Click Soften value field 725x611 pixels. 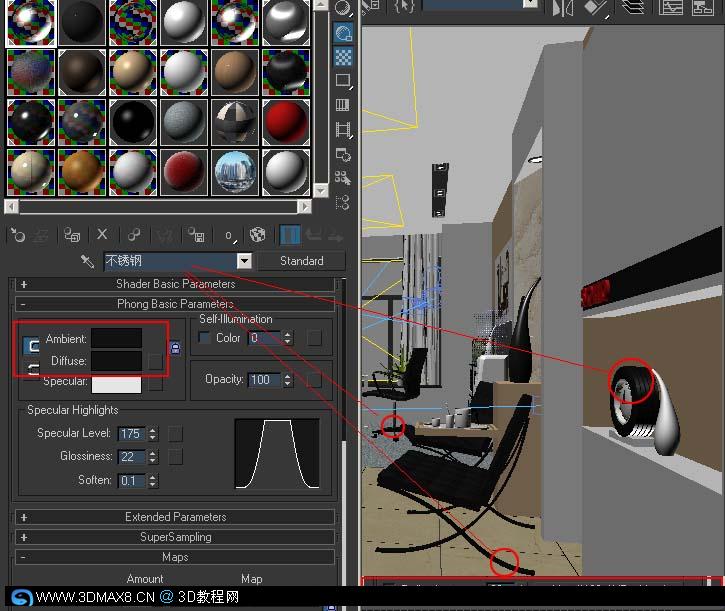click(x=132, y=481)
